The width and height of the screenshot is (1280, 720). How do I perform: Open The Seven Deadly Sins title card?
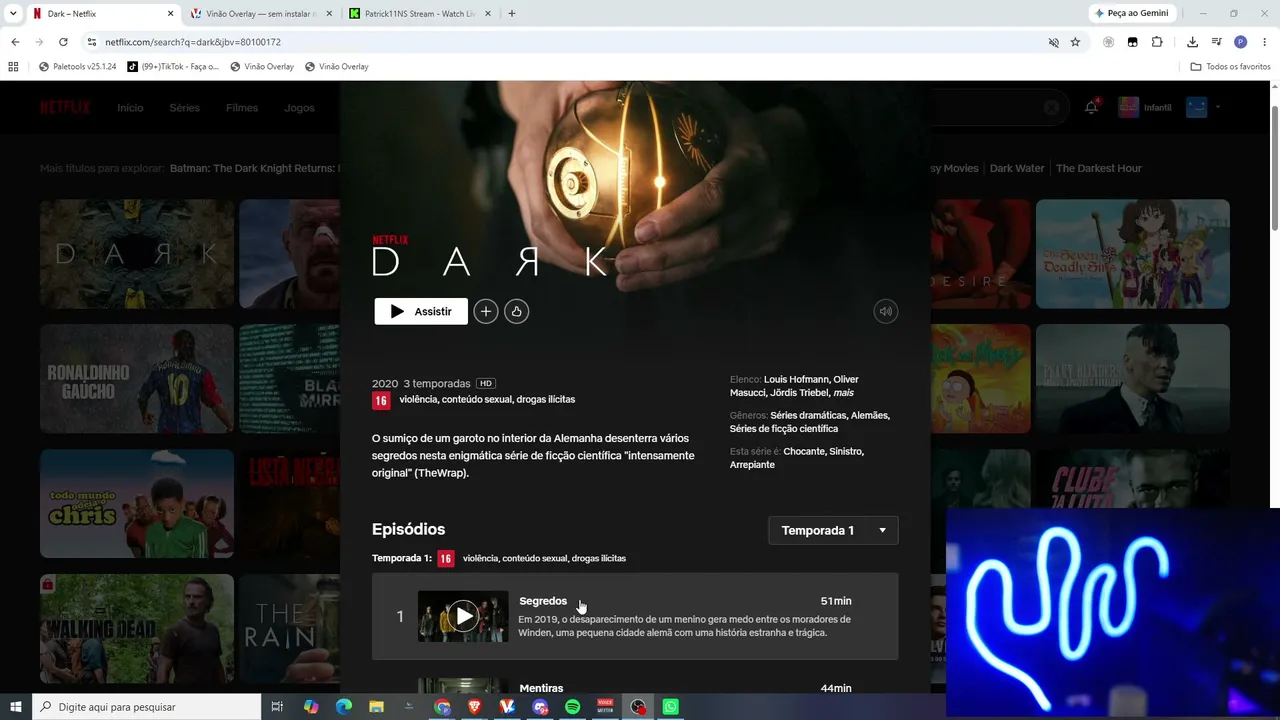(x=1133, y=254)
